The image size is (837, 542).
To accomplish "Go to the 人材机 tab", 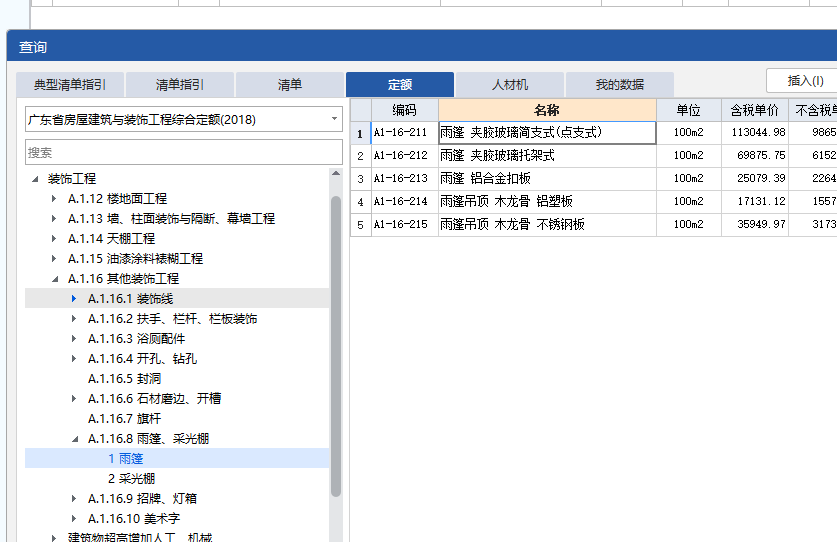I will click(x=510, y=85).
